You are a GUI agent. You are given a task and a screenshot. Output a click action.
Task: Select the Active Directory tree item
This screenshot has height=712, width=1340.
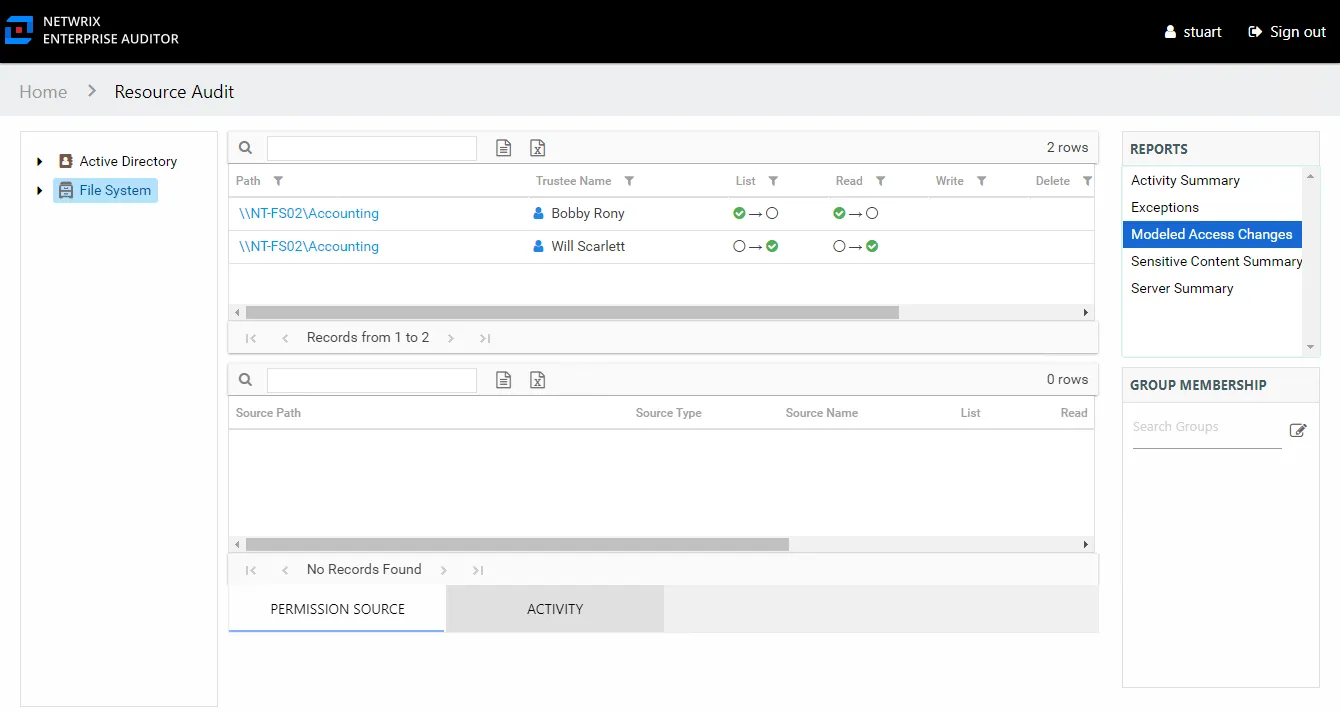click(118, 161)
